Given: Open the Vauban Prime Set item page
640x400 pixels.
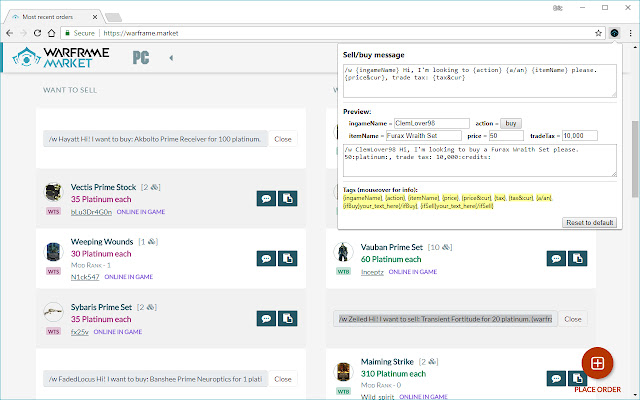Looking at the screenshot, I should (392, 247).
